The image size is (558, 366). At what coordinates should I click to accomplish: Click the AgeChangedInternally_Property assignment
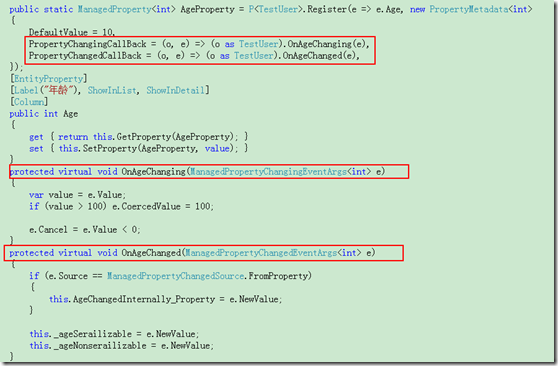[165, 299]
